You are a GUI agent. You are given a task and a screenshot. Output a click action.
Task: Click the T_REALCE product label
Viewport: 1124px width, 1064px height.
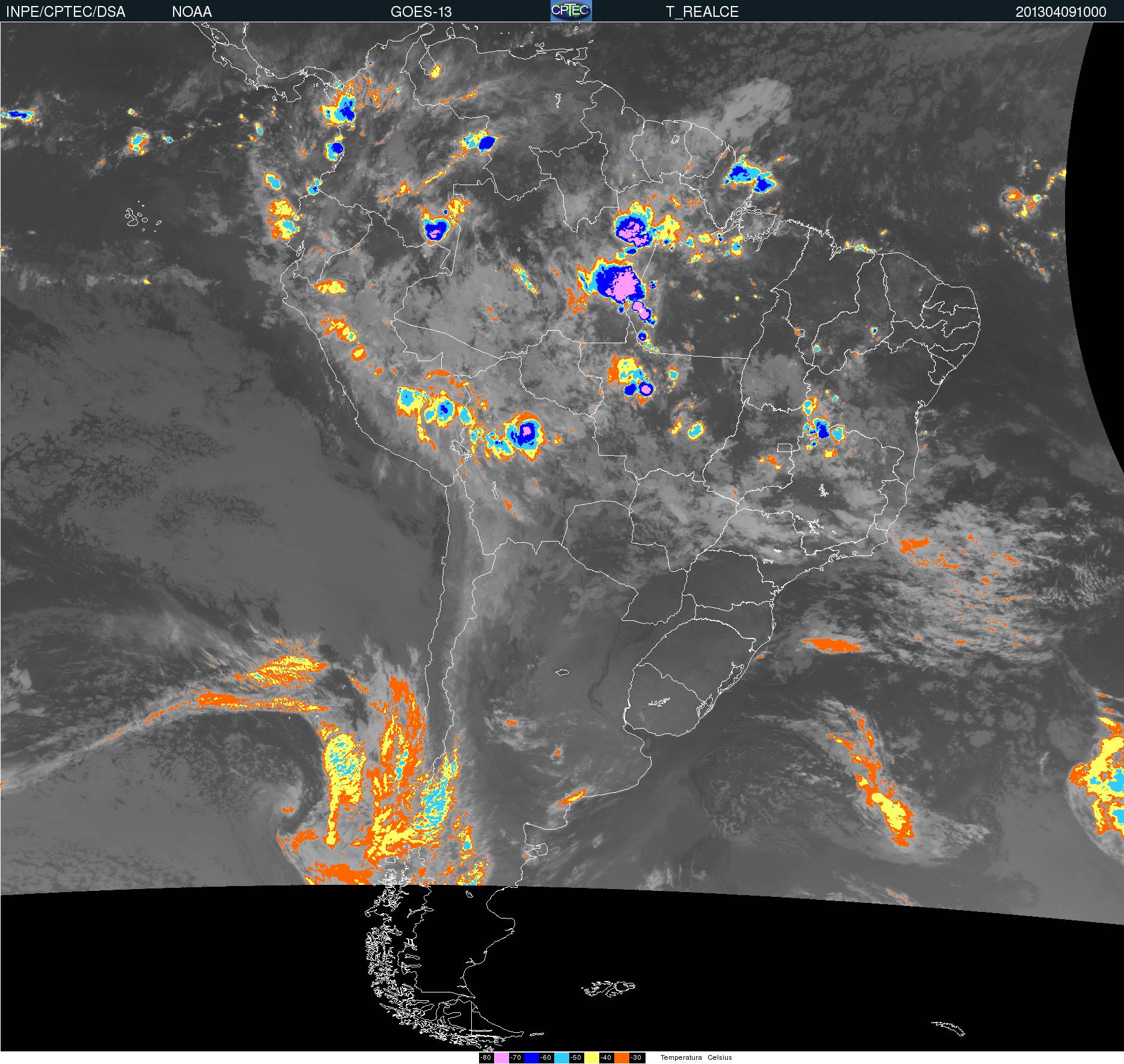702,12
